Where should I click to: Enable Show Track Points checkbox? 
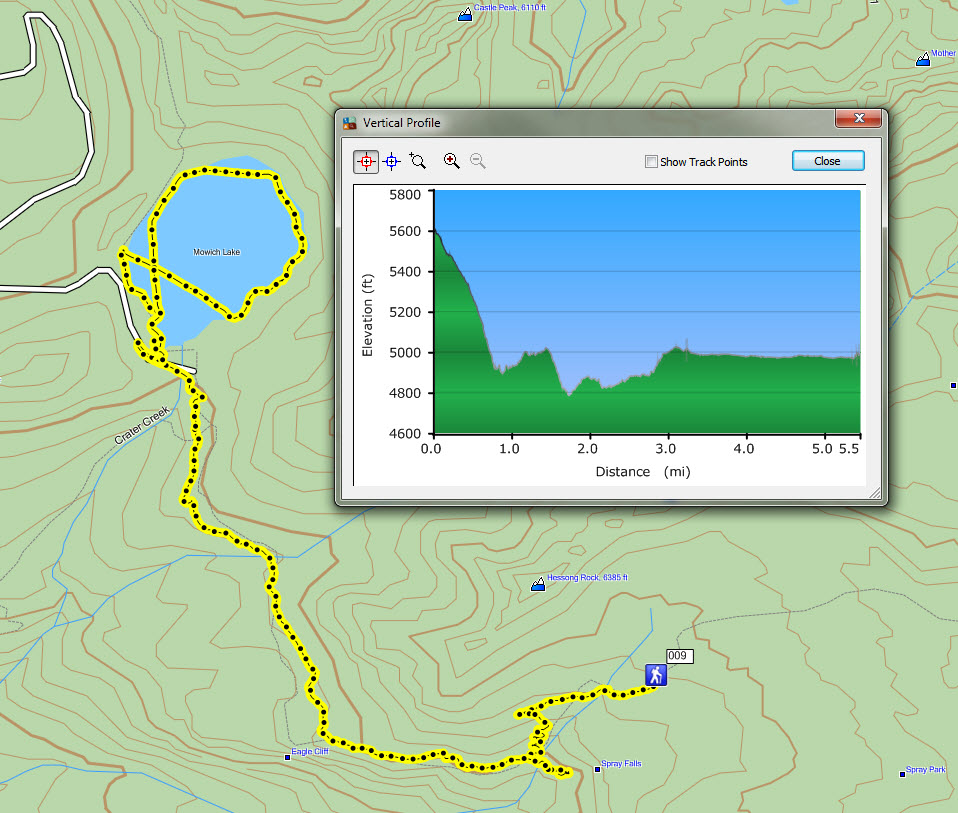tap(652, 162)
